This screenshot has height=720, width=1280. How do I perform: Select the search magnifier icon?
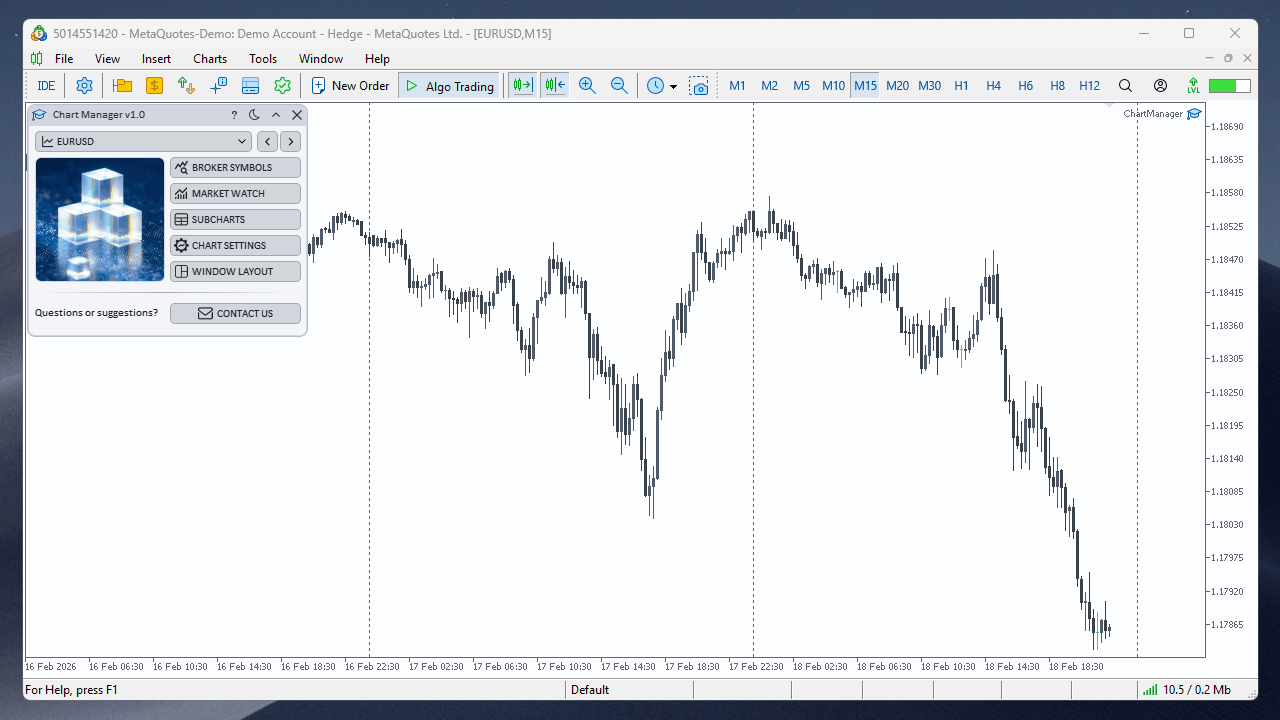point(1125,85)
